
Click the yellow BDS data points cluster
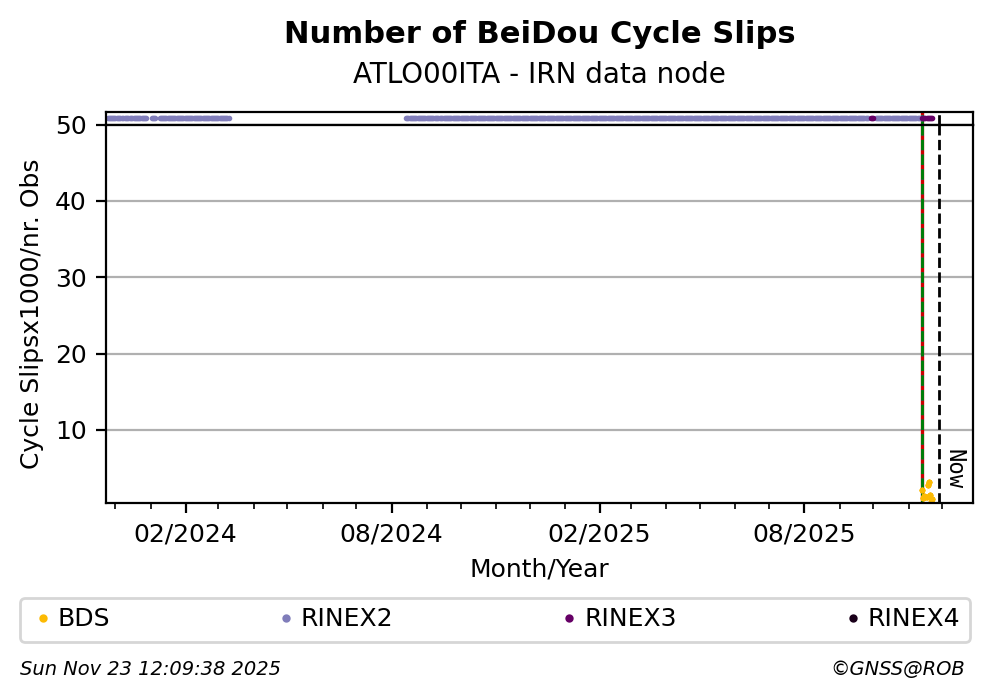pyautogui.click(x=927, y=492)
